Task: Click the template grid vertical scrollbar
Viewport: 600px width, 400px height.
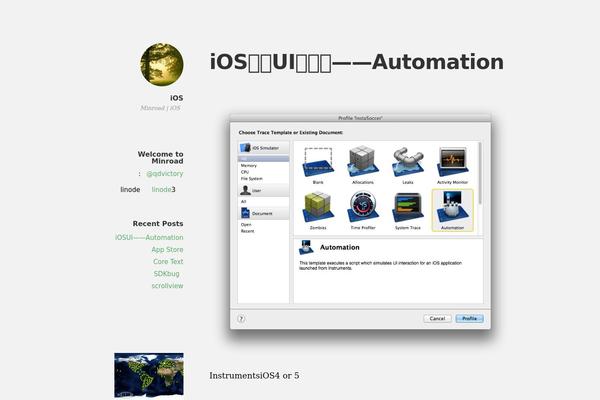Action: (480, 173)
